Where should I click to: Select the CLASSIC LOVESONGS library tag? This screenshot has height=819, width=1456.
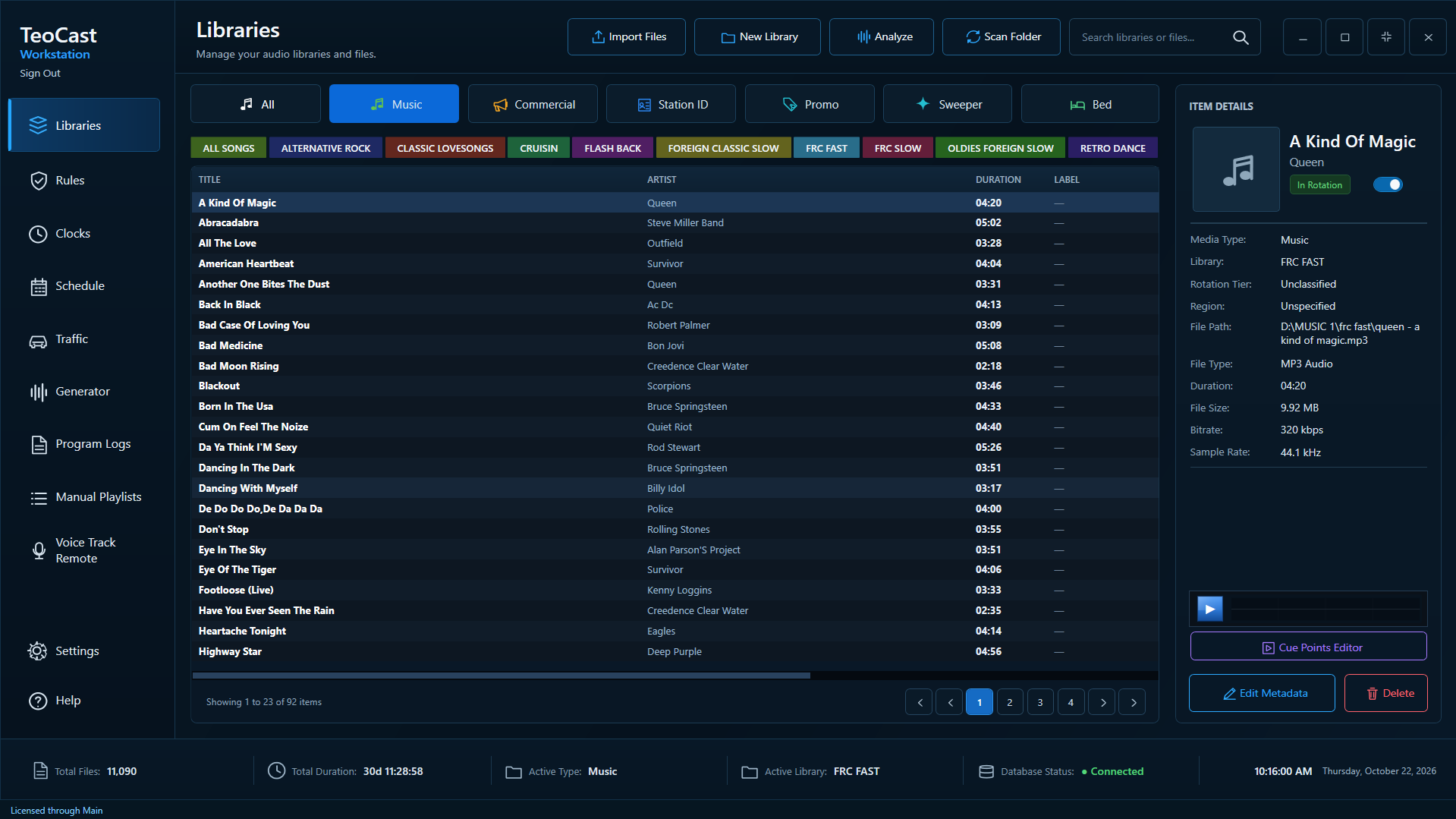(445, 148)
